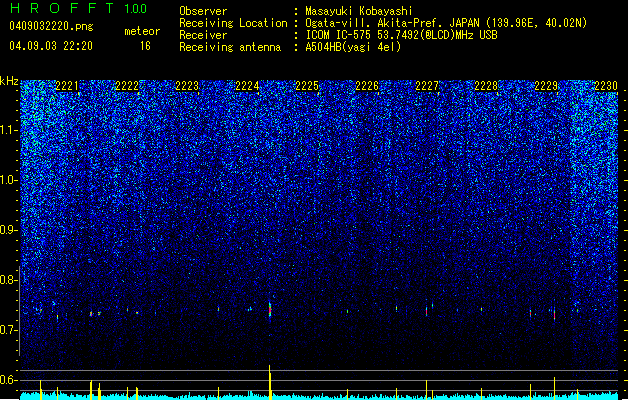Click the 2226 time marker
The height and width of the screenshot is (400, 629).
[x=367, y=86]
